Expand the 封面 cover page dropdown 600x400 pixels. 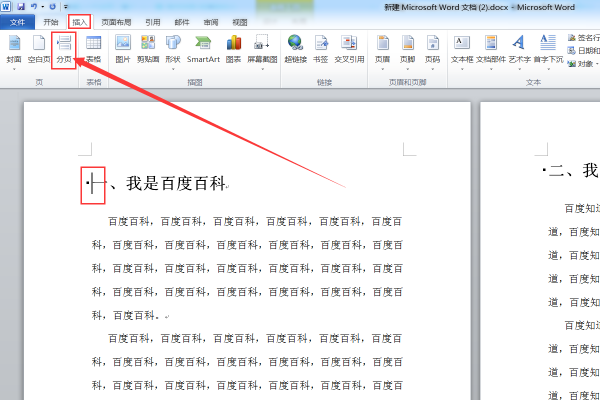pos(13,68)
